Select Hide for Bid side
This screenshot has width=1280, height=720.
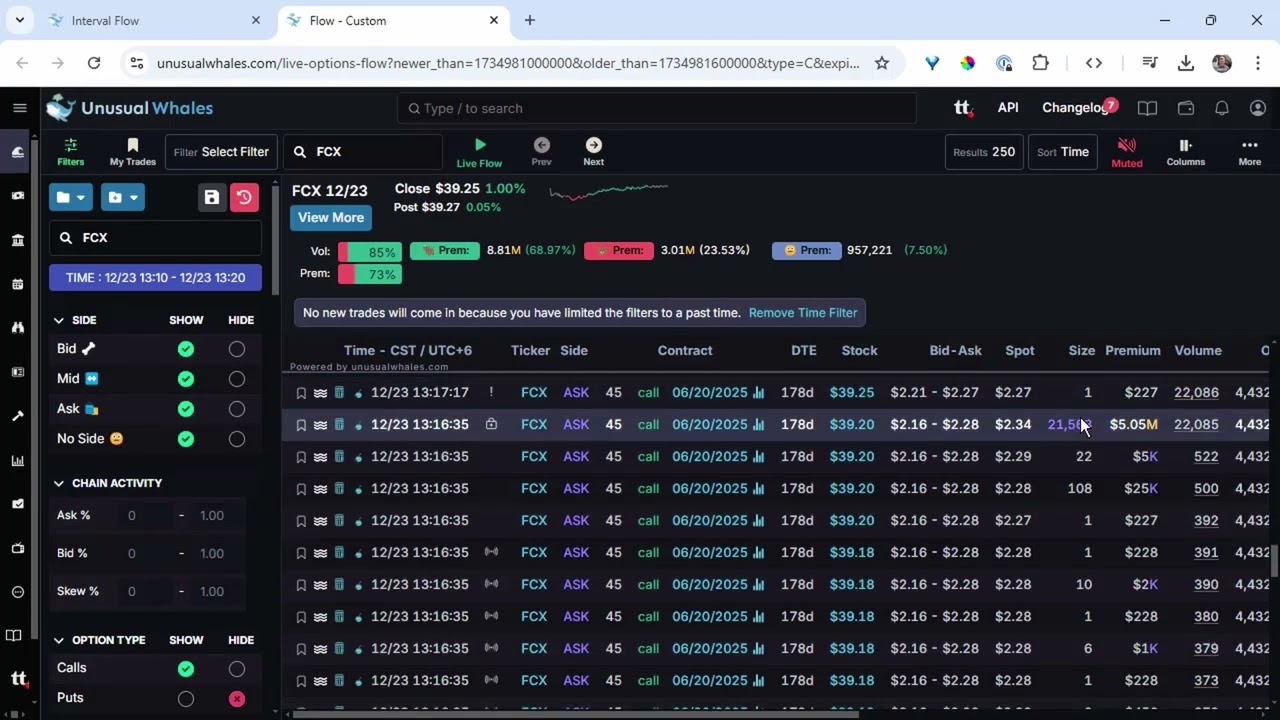(237, 349)
